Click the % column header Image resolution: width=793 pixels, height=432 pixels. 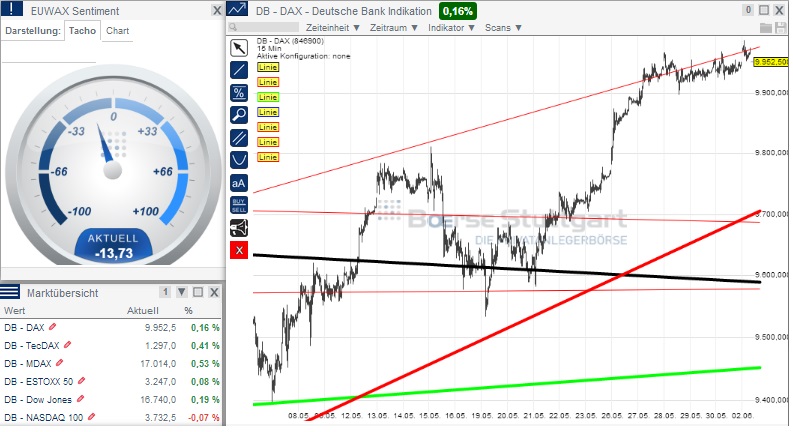[x=189, y=311]
